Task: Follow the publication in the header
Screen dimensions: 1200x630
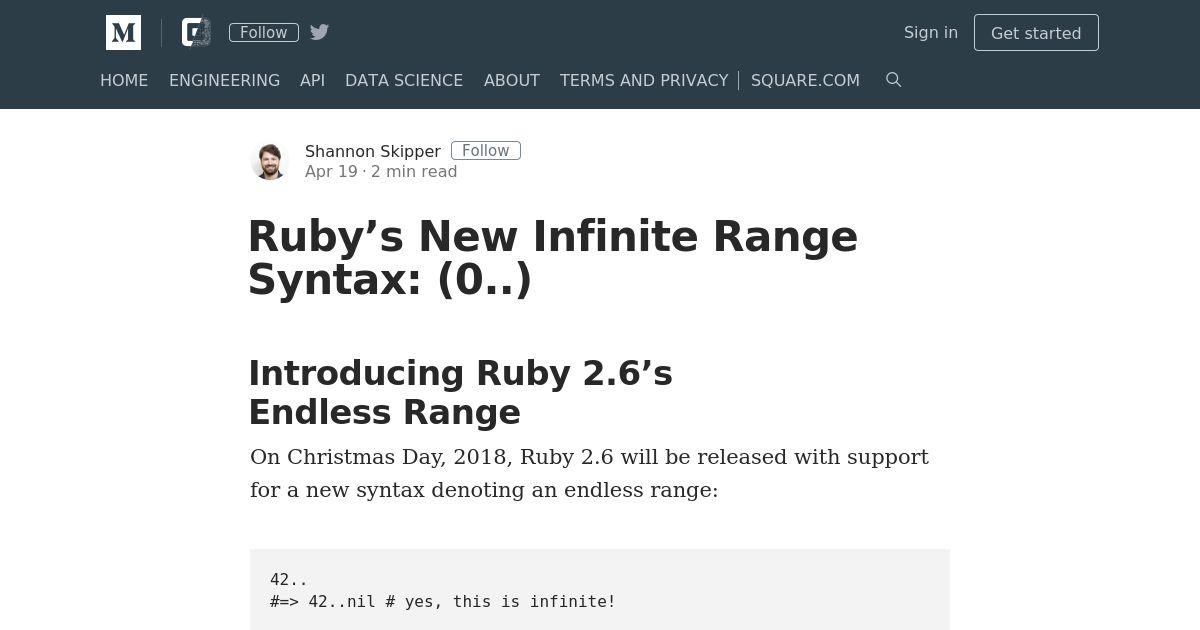Action: [x=264, y=32]
